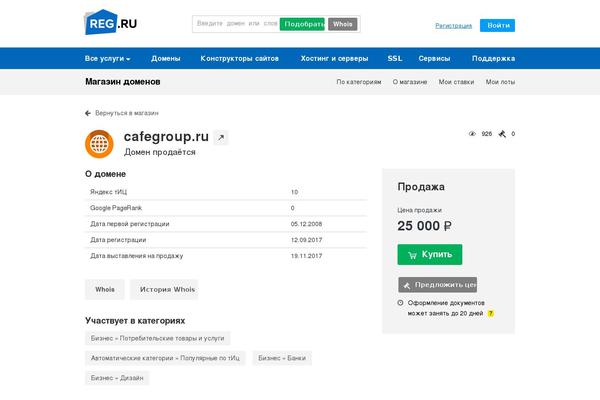Open Мои ставки link

(x=456, y=82)
